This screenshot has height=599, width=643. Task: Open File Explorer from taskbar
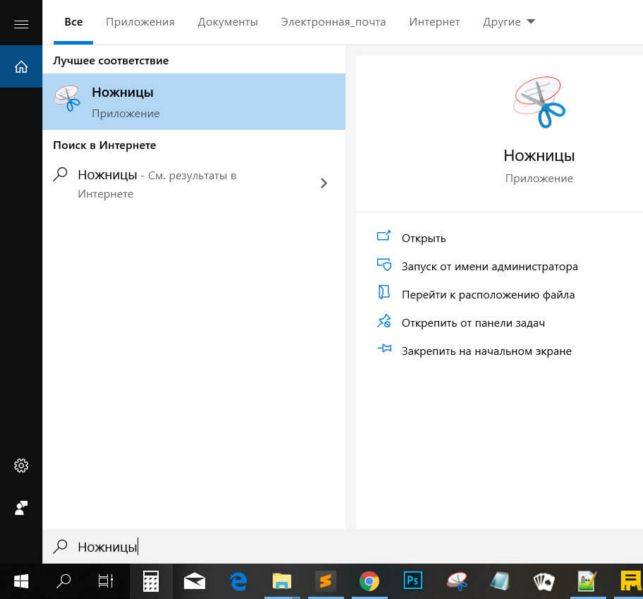(x=282, y=581)
